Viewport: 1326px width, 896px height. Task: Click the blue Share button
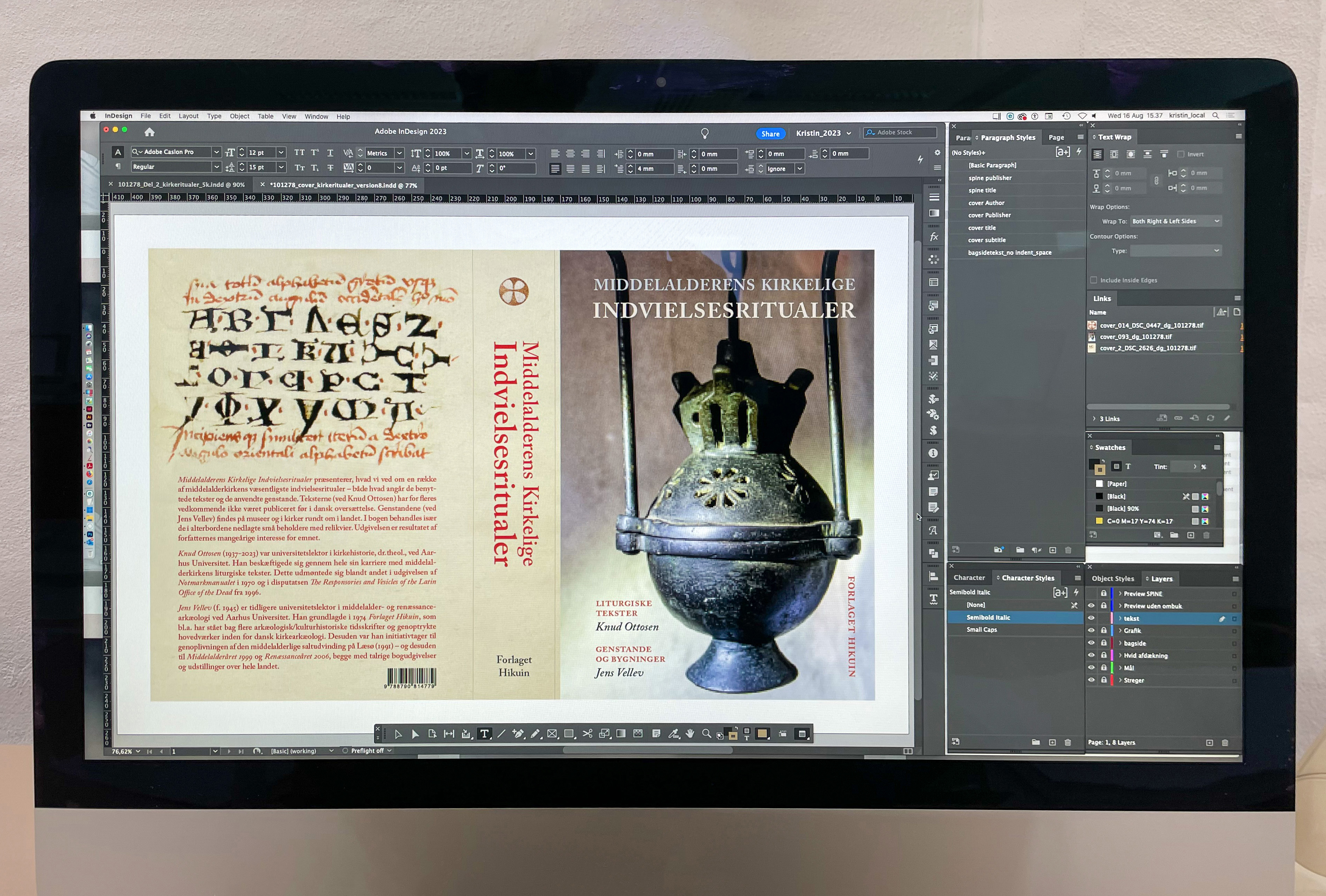click(770, 134)
